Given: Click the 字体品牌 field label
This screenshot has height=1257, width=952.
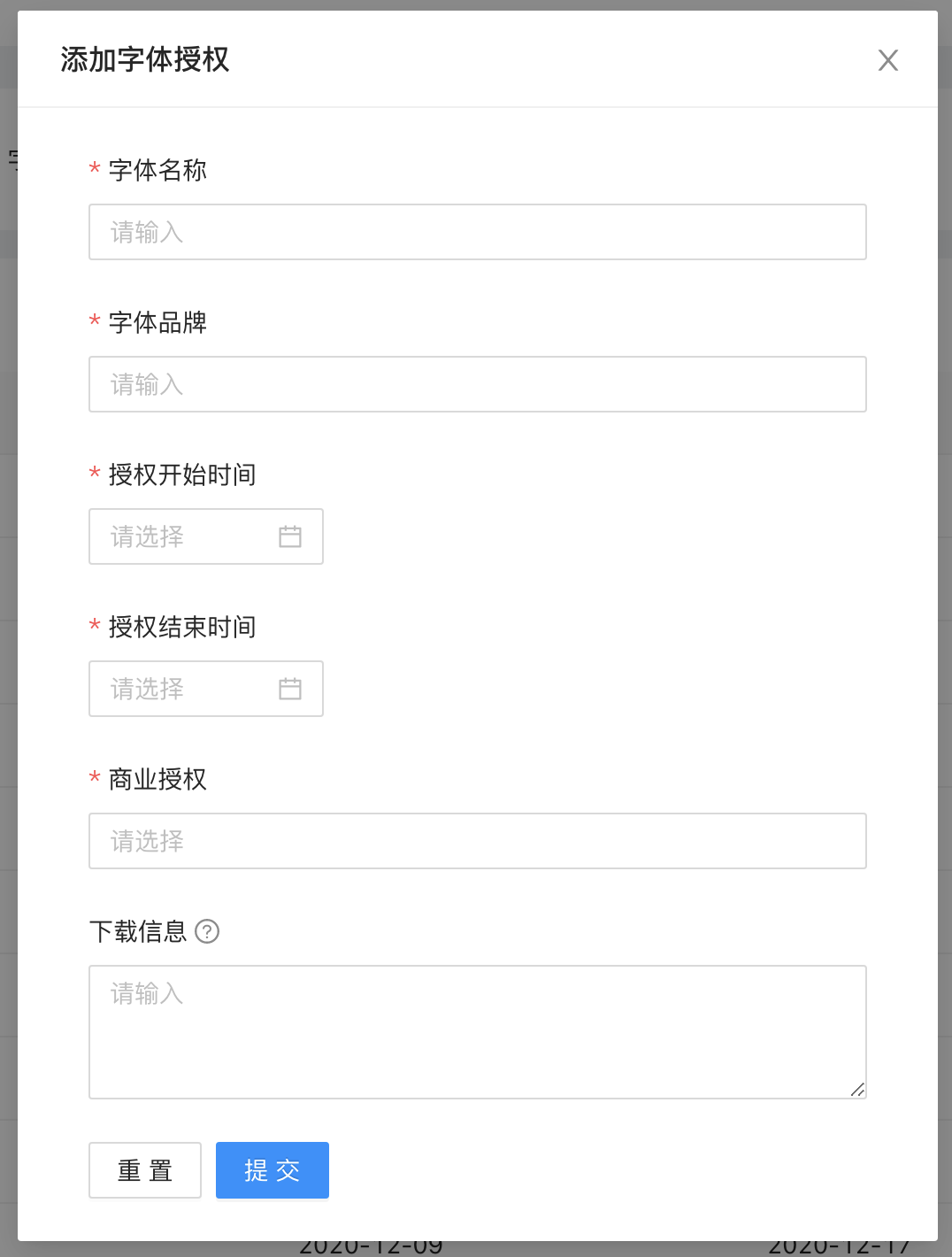Looking at the screenshot, I should tap(157, 322).
